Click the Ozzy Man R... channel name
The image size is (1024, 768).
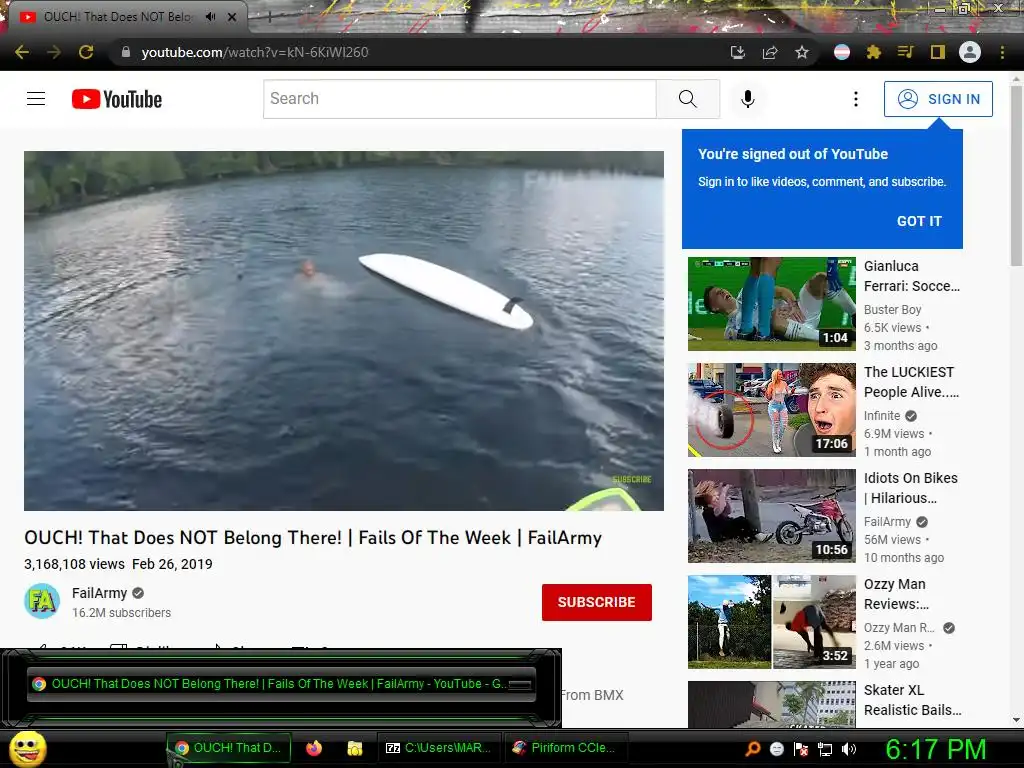[899, 628]
